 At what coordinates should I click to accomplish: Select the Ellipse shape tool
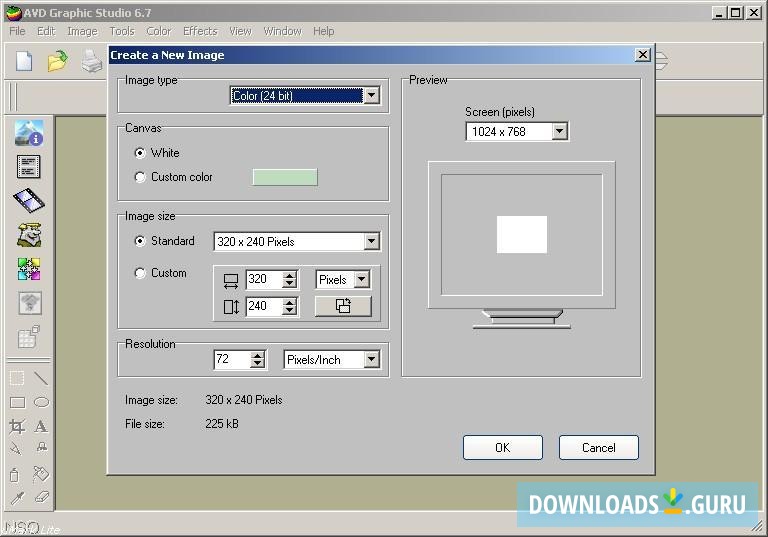coord(42,402)
